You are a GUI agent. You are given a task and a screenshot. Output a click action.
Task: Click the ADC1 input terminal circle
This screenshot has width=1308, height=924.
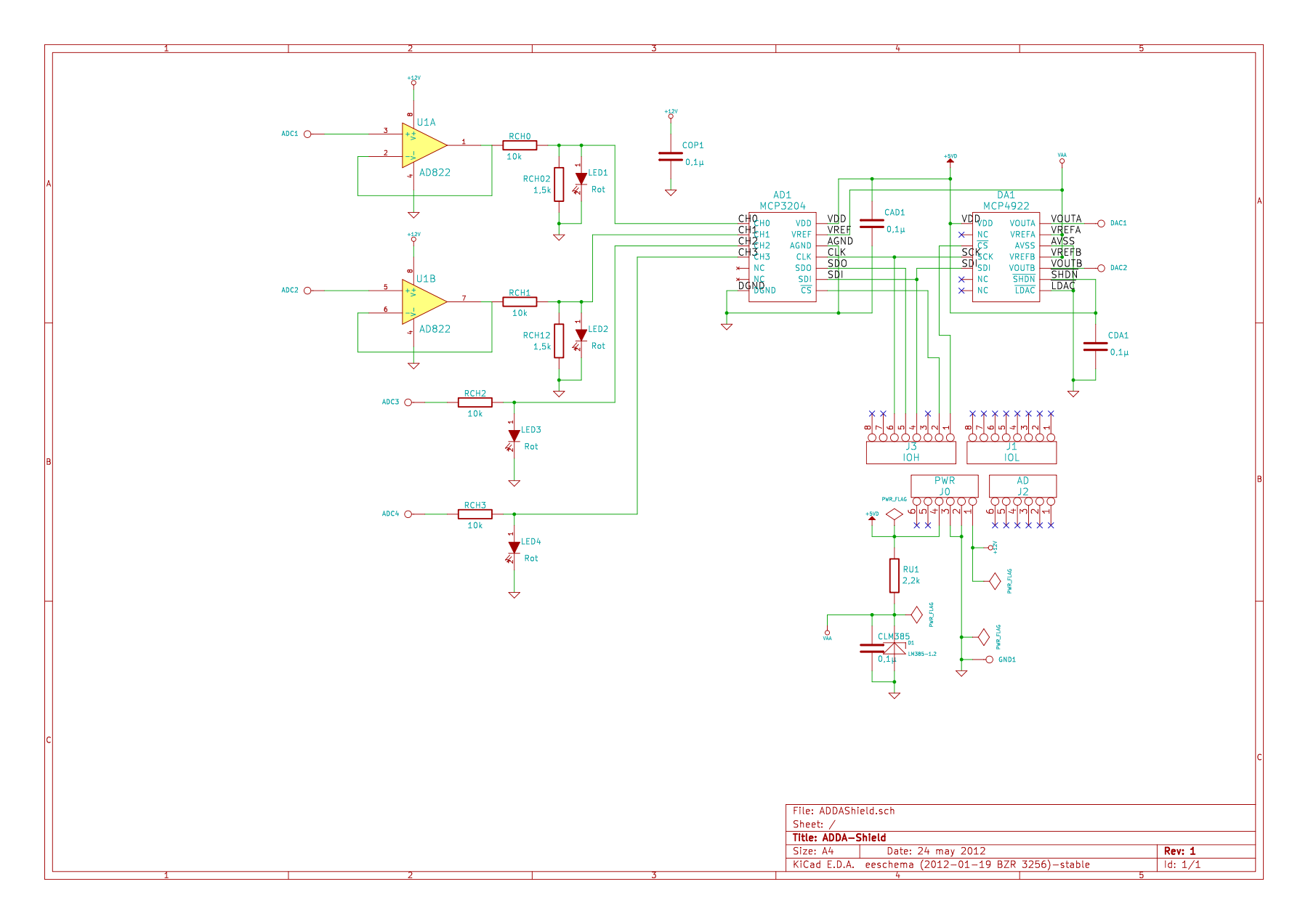307,134
